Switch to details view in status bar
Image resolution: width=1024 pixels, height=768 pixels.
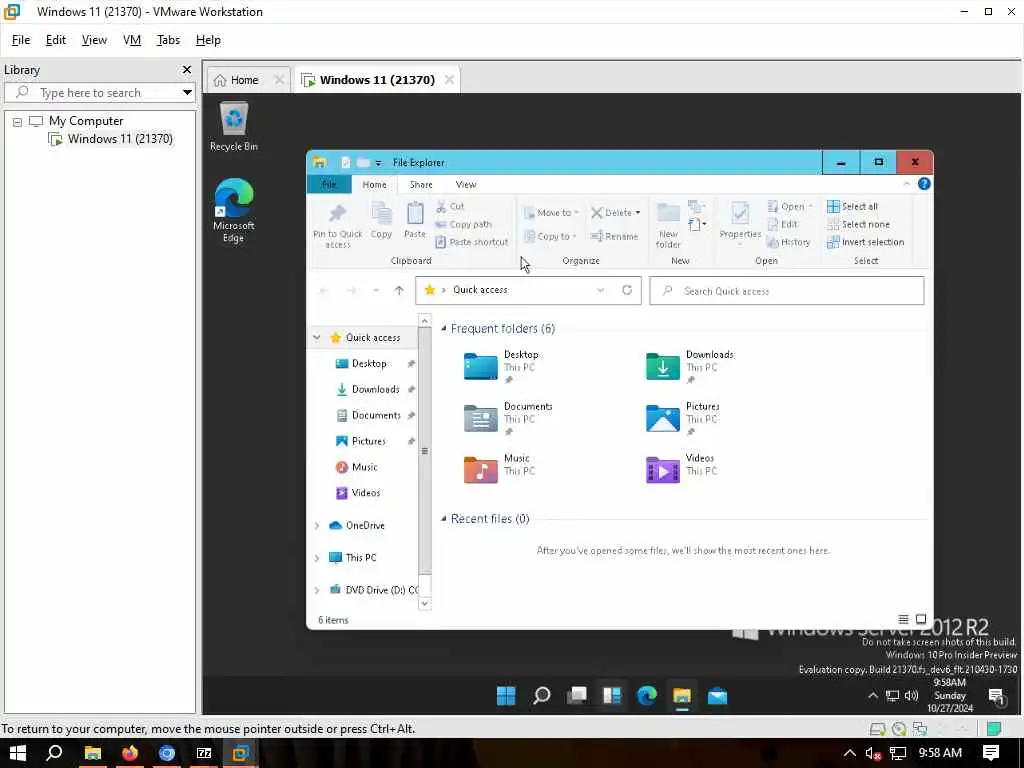pyautogui.click(x=903, y=619)
